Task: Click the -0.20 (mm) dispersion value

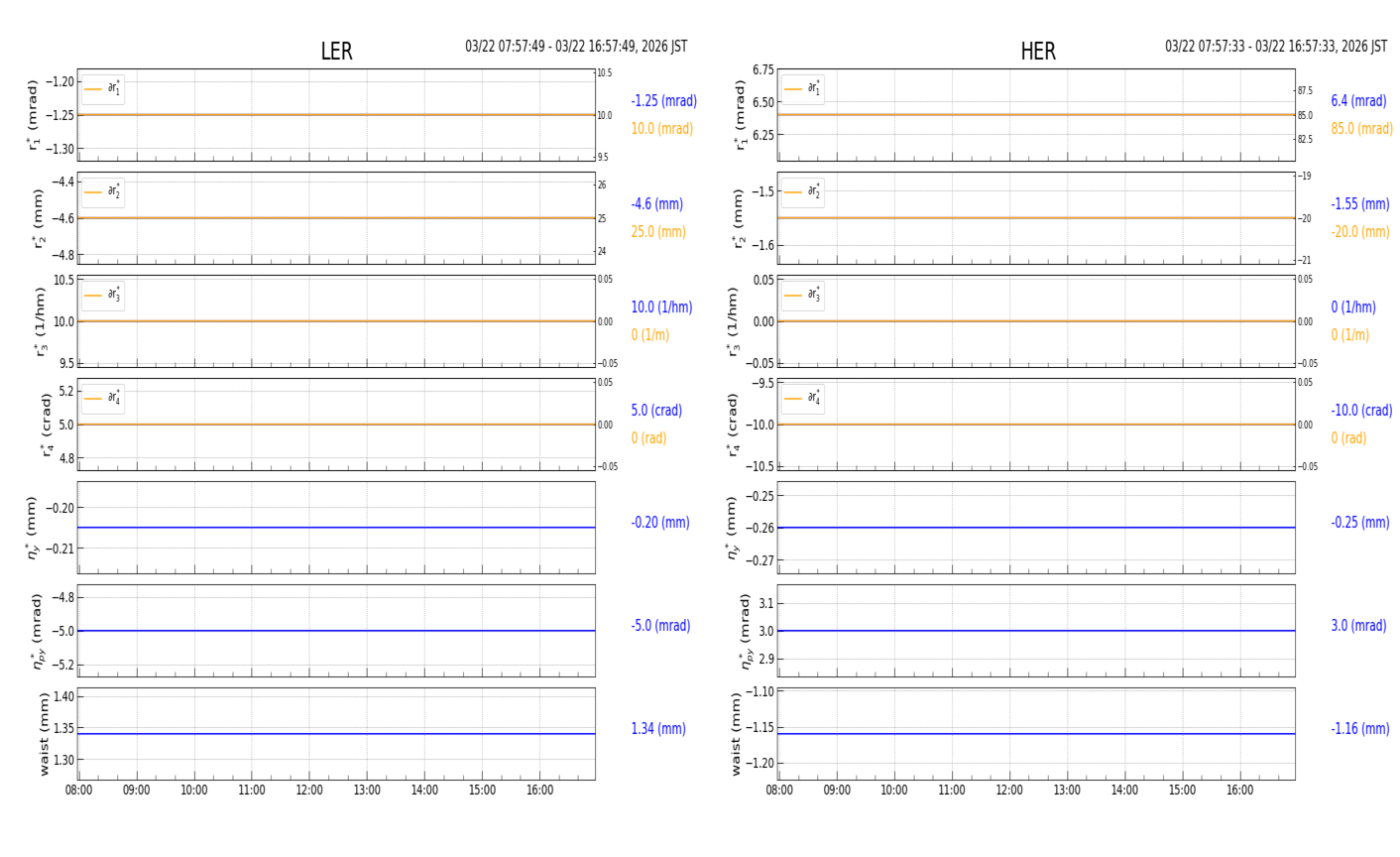Action: [660, 523]
